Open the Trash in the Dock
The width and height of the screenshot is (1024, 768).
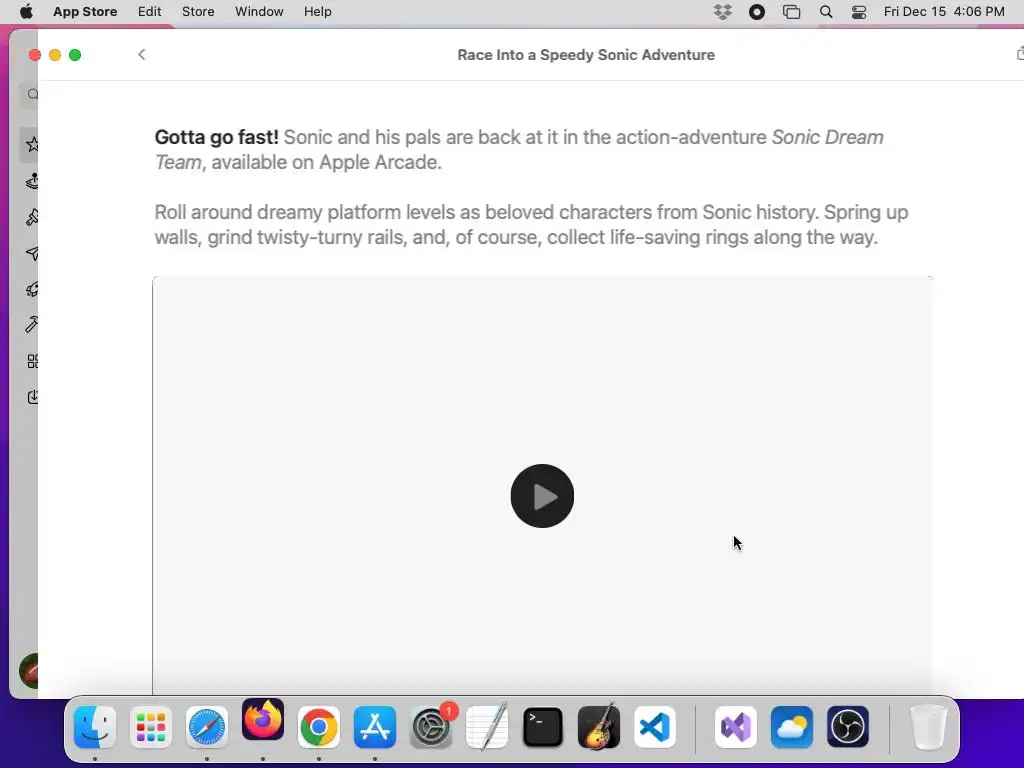click(928, 727)
